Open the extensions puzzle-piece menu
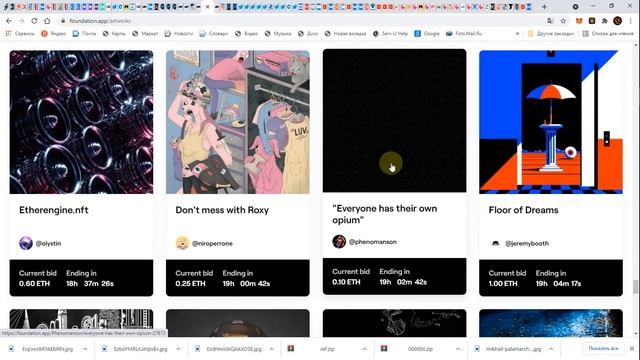 (x=604, y=21)
